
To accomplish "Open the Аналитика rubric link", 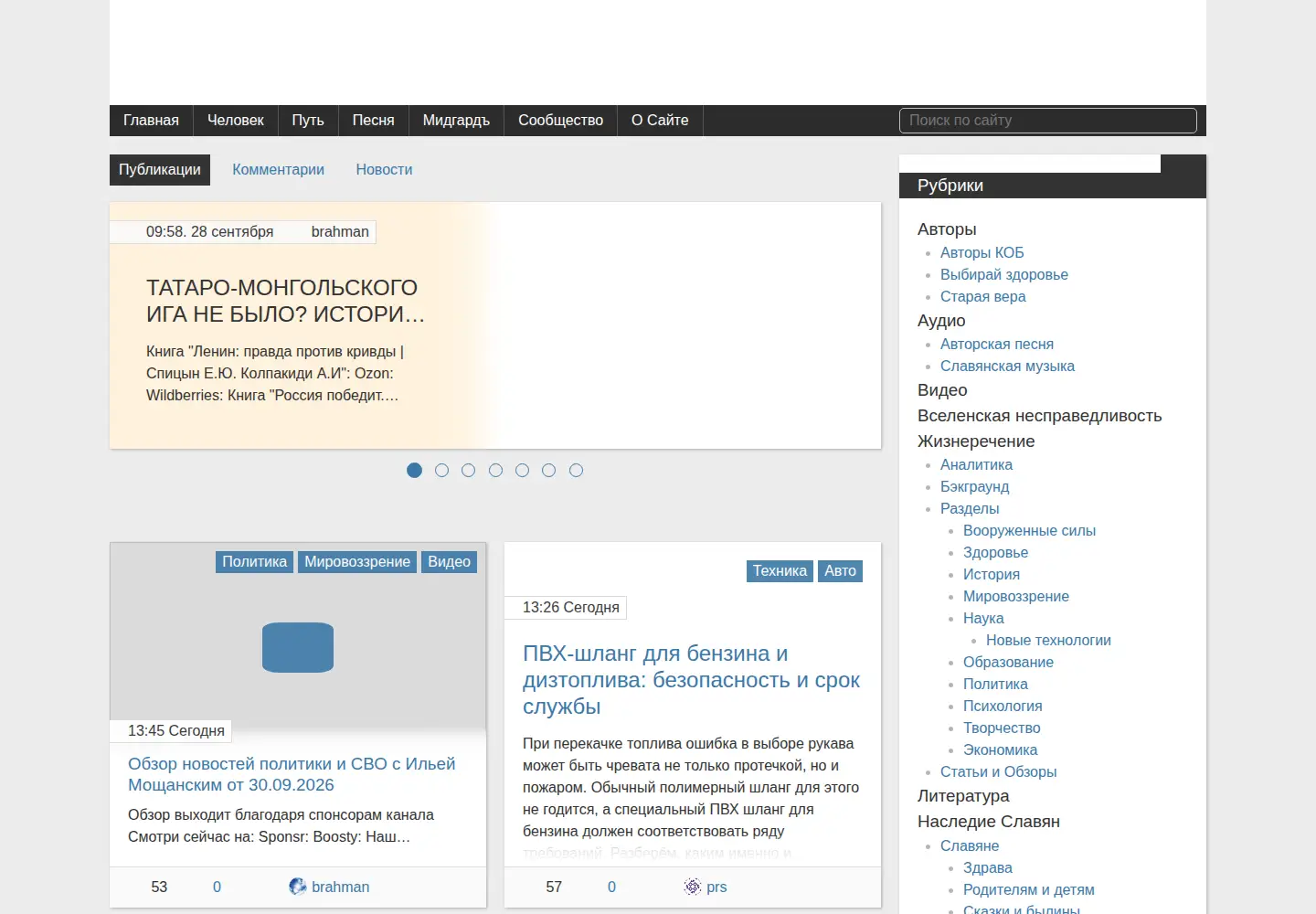I will pyautogui.click(x=976, y=465).
